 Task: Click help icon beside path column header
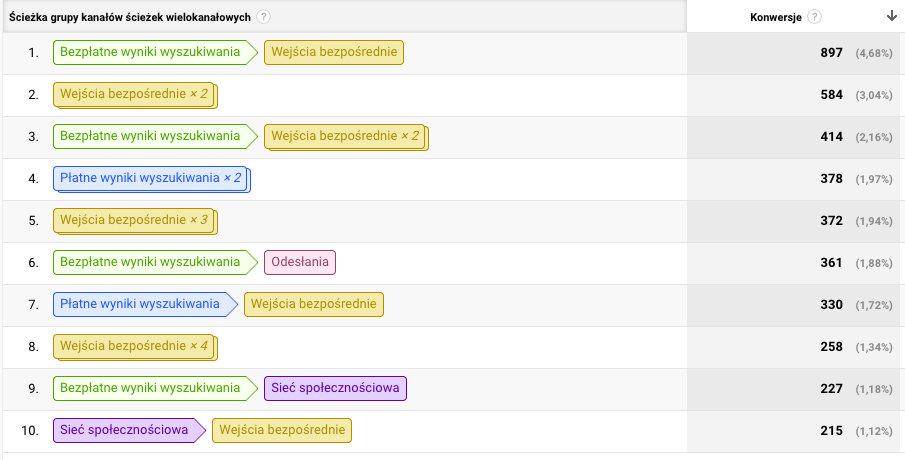(263, 17)
